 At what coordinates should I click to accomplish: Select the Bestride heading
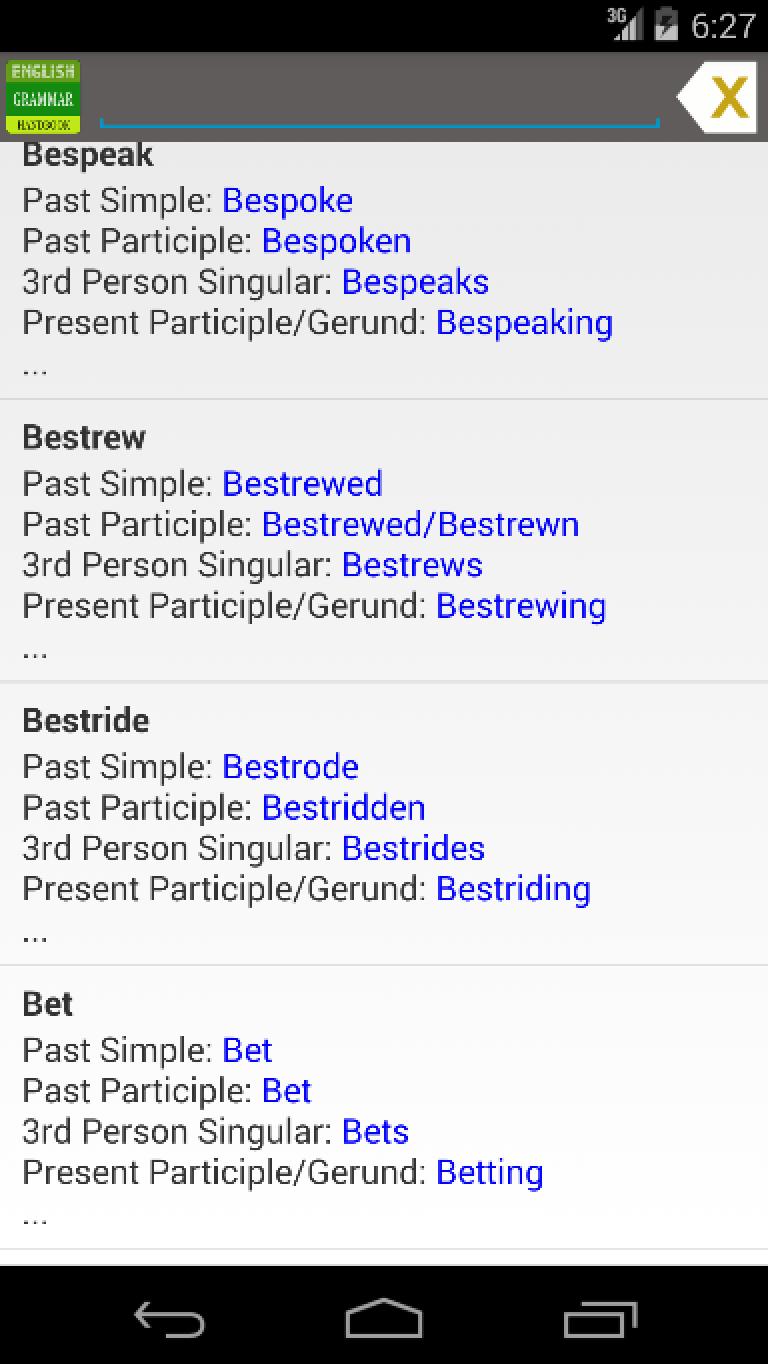pos(86,720)
